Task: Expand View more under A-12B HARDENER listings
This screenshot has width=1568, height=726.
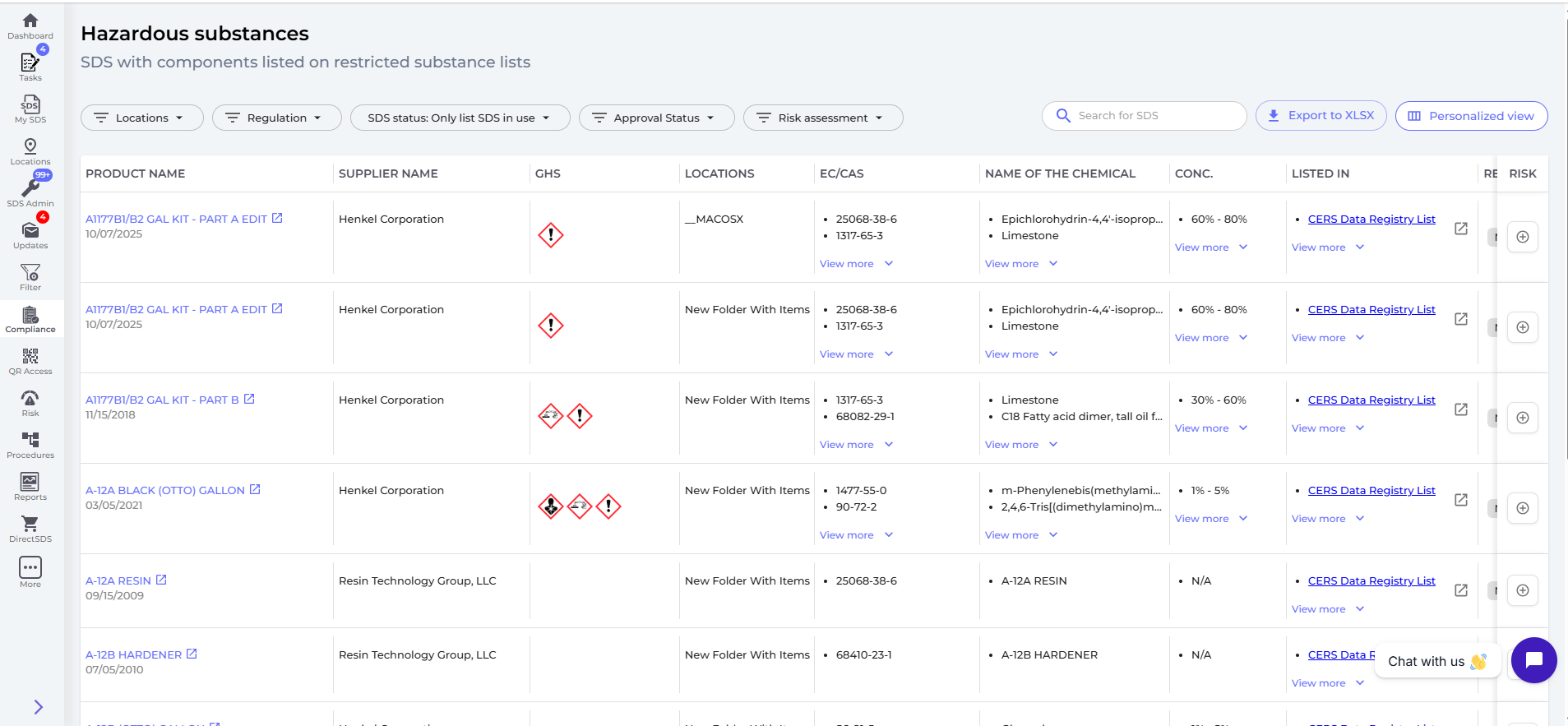Action: point(1327,683)
